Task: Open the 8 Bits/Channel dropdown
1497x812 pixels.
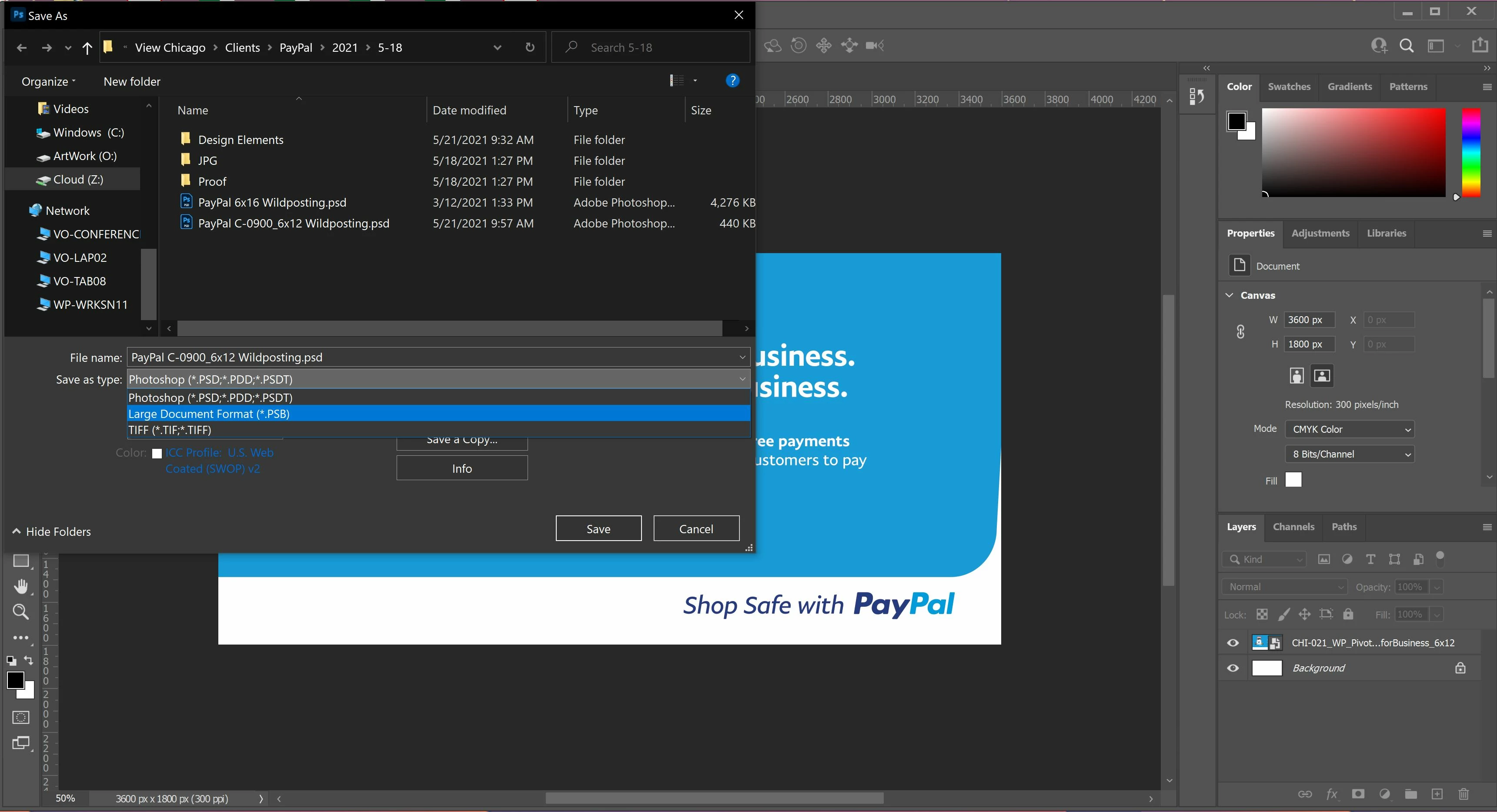Action: (1350, 454)
